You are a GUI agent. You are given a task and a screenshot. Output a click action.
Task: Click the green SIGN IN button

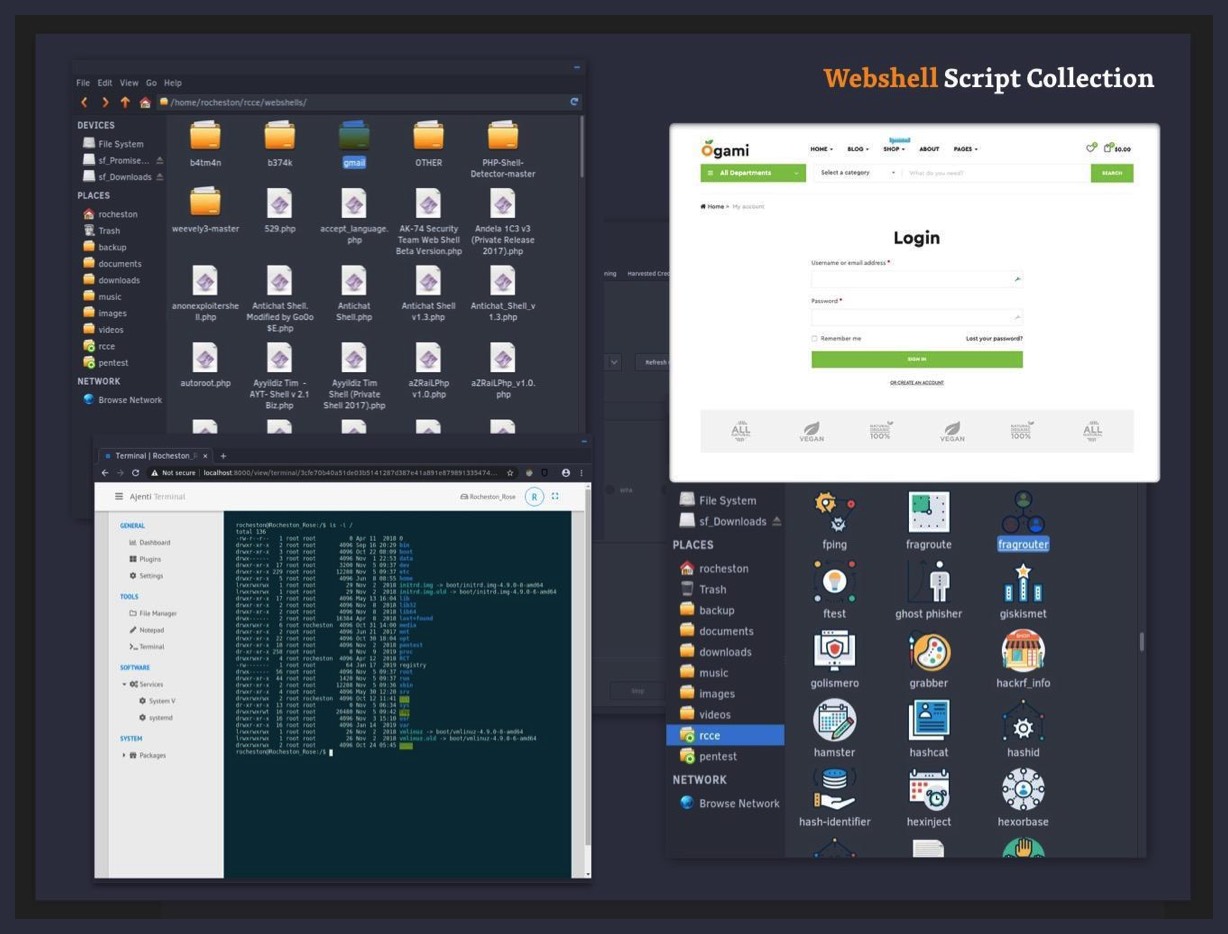pyautogui.click(x=917, y=359)
